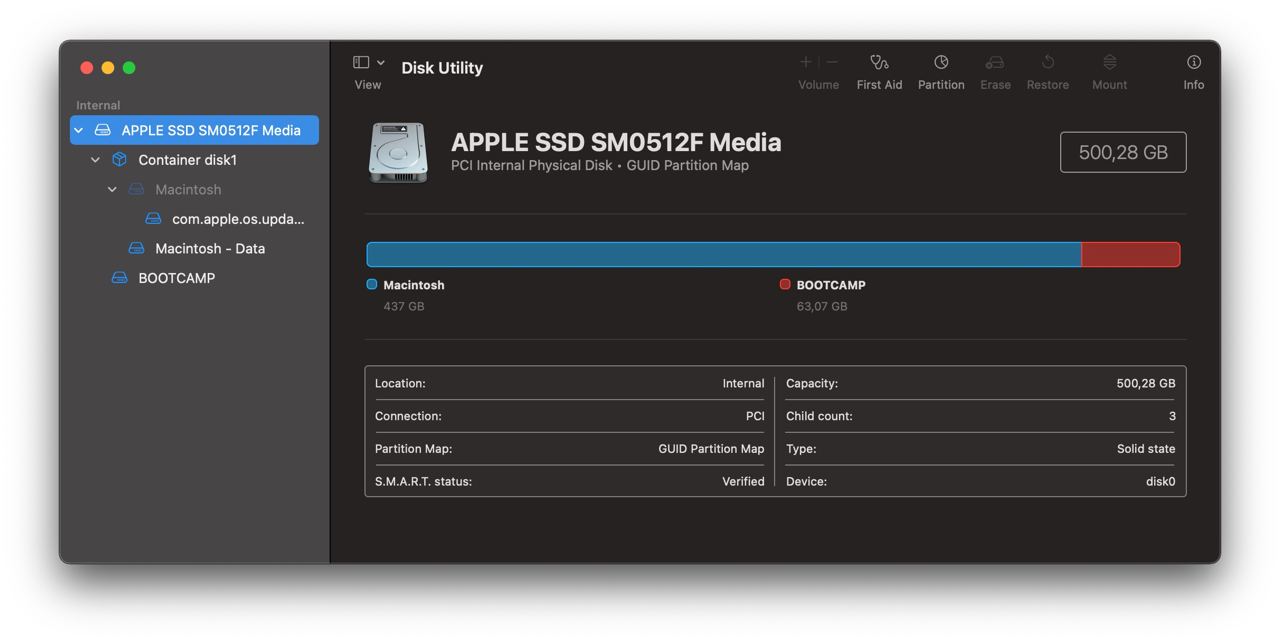Click the BOOTCAMP drive icon in sidebar

point(119,278)
